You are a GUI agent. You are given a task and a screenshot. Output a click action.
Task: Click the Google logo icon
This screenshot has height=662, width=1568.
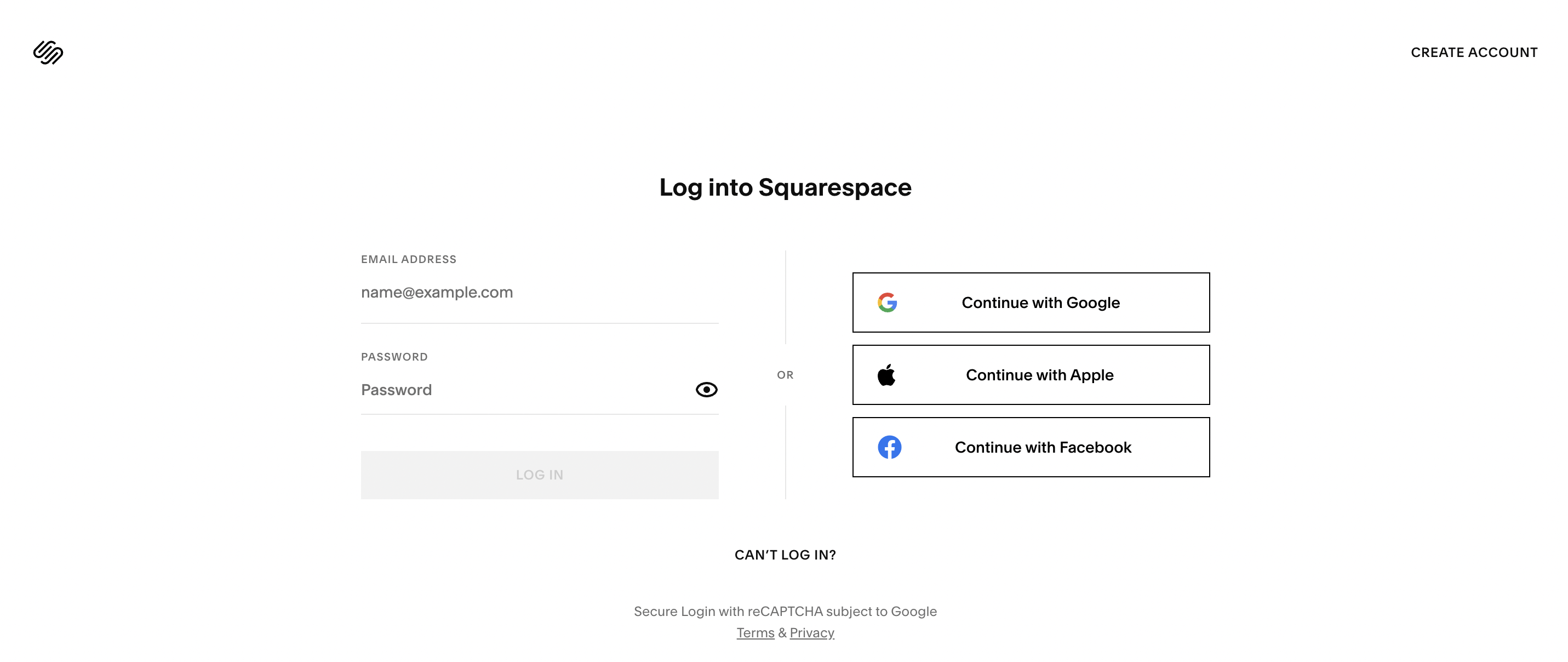pos(888,303)
